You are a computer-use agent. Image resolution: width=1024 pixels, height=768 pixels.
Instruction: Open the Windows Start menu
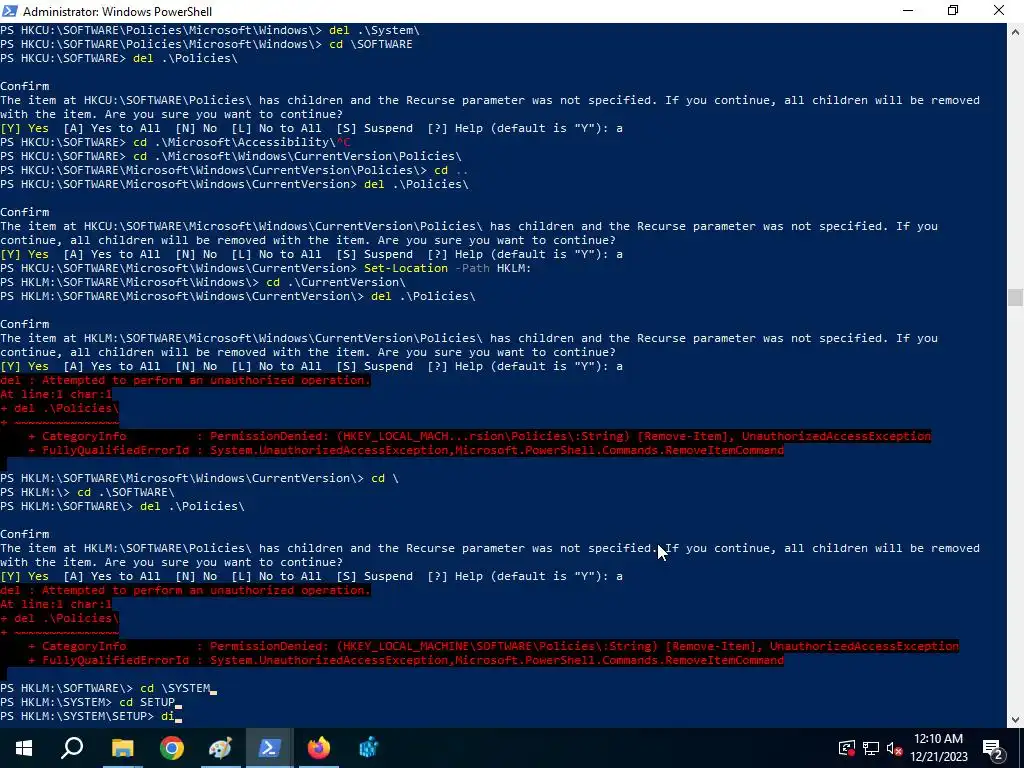[x=24, y=748]
